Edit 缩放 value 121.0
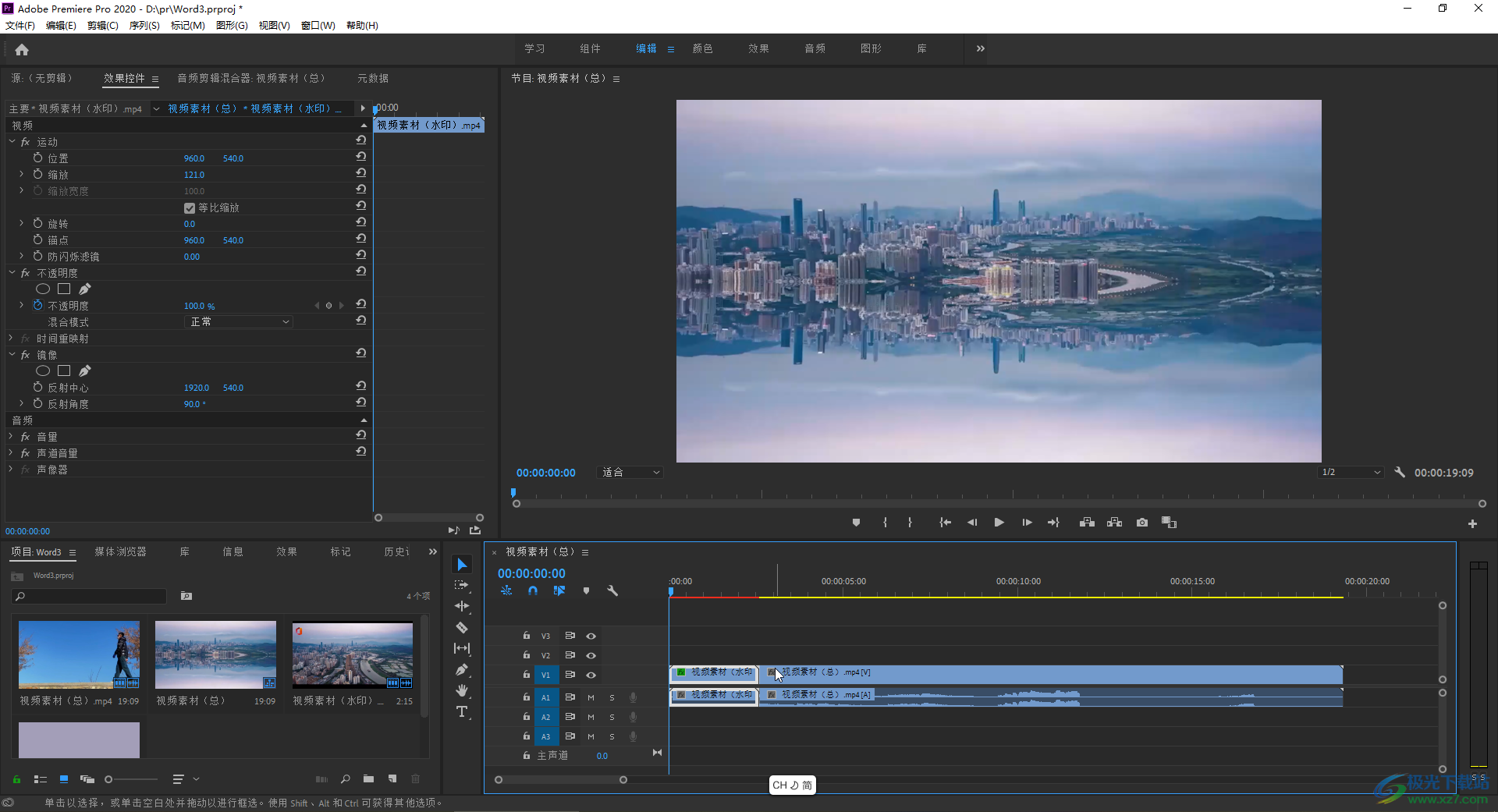Image resolution: width=1498 pixels, height=812 pixels. 194,175
